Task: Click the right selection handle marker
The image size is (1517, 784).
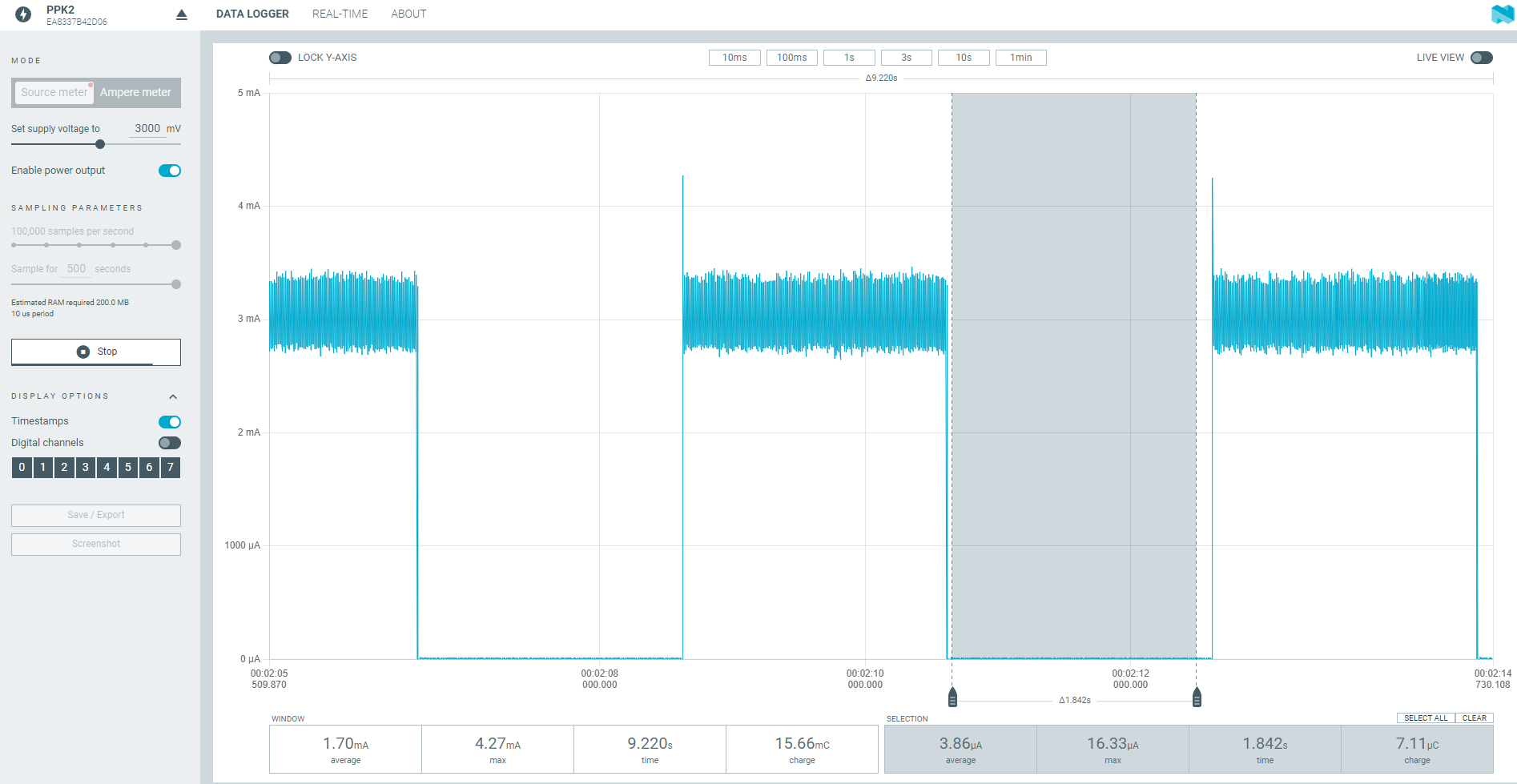Action: point(1197,698)
